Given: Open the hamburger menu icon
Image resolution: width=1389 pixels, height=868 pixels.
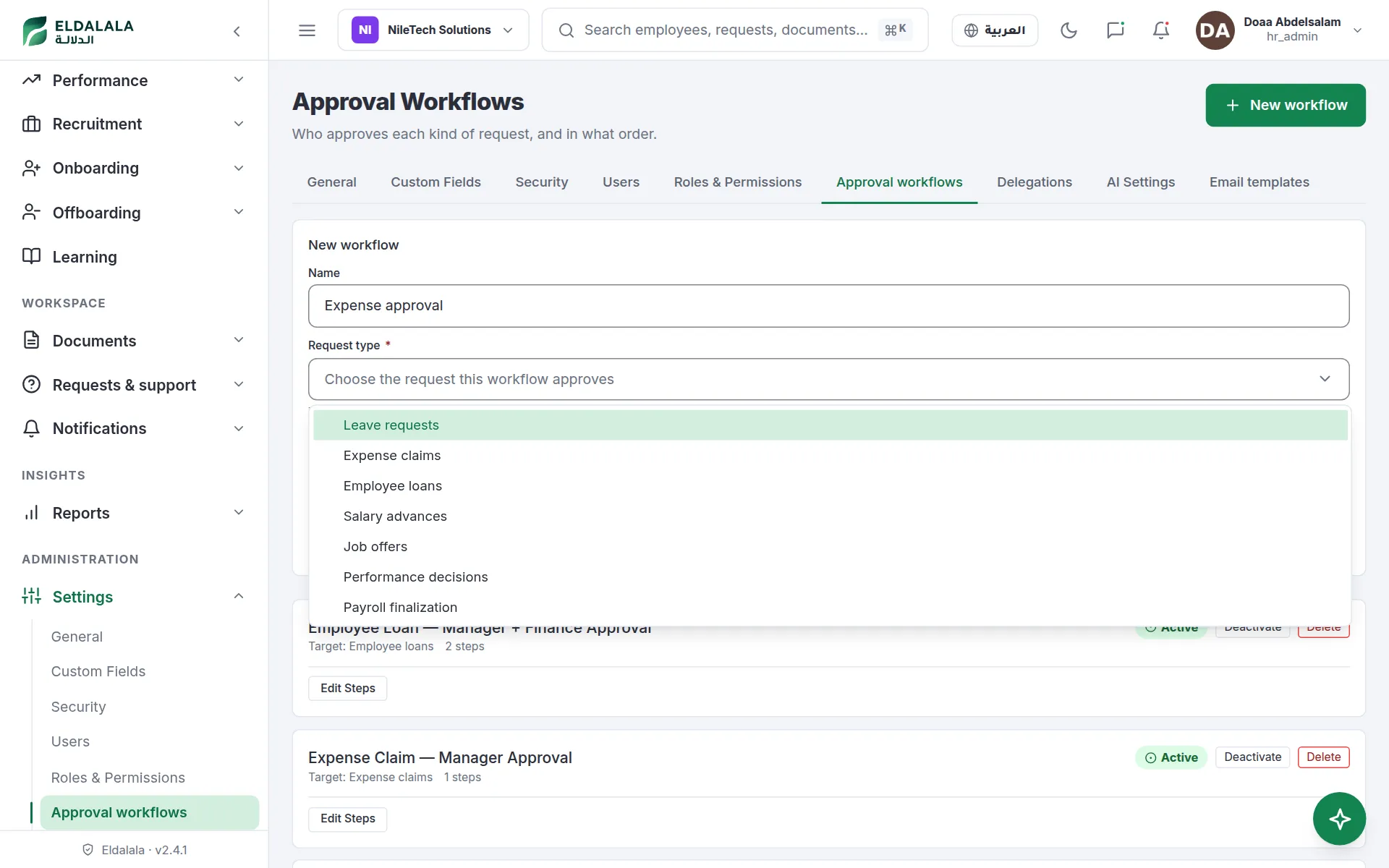Looking at the screenshot, I should pyautogui.click(x=307, y=30).
